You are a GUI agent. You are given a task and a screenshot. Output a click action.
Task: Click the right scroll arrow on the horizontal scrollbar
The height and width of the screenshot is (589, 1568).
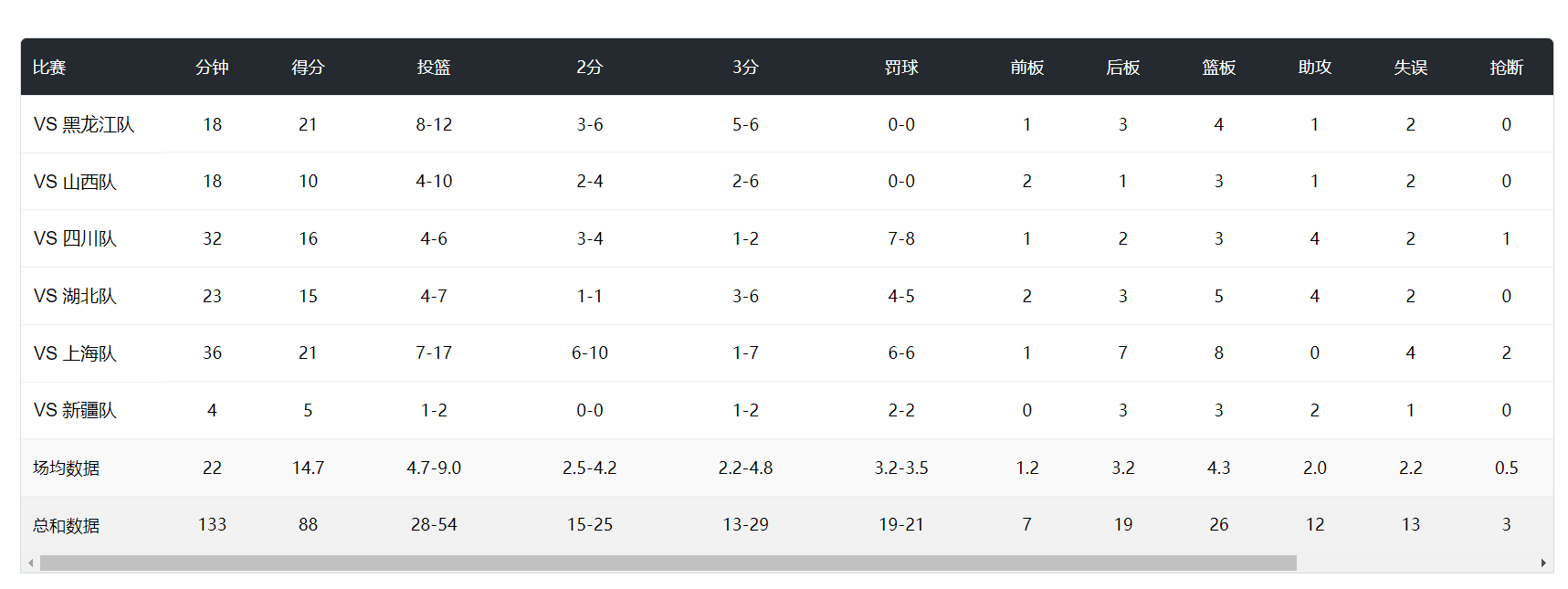tap(1543, 563)
